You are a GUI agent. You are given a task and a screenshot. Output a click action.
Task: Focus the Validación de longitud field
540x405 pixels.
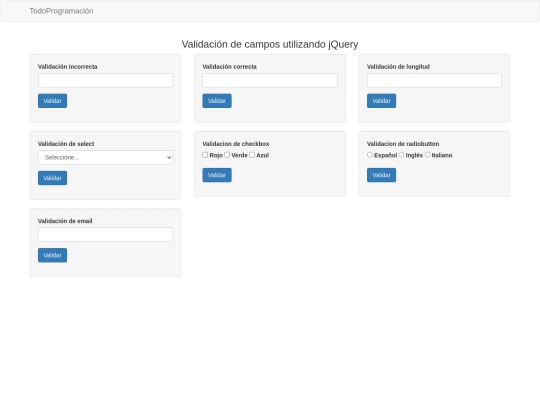[x=434, y=80]
